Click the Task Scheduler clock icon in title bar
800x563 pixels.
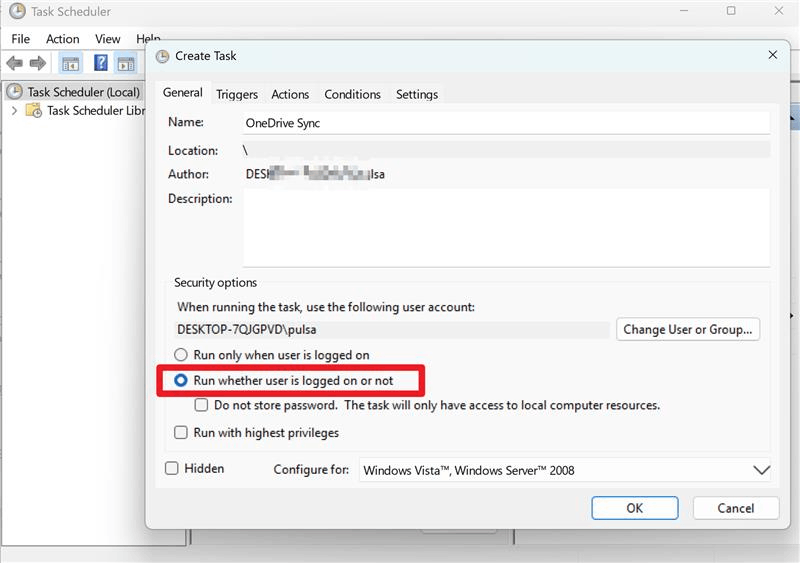click(17, 11)
